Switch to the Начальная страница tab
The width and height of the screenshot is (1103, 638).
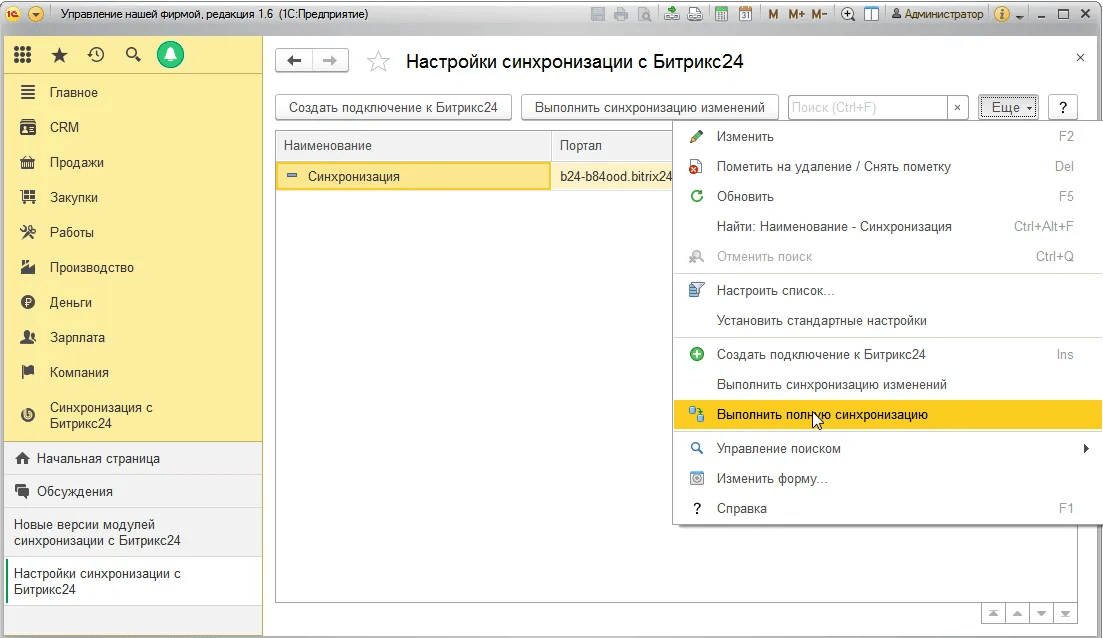(x=98, y=459)
